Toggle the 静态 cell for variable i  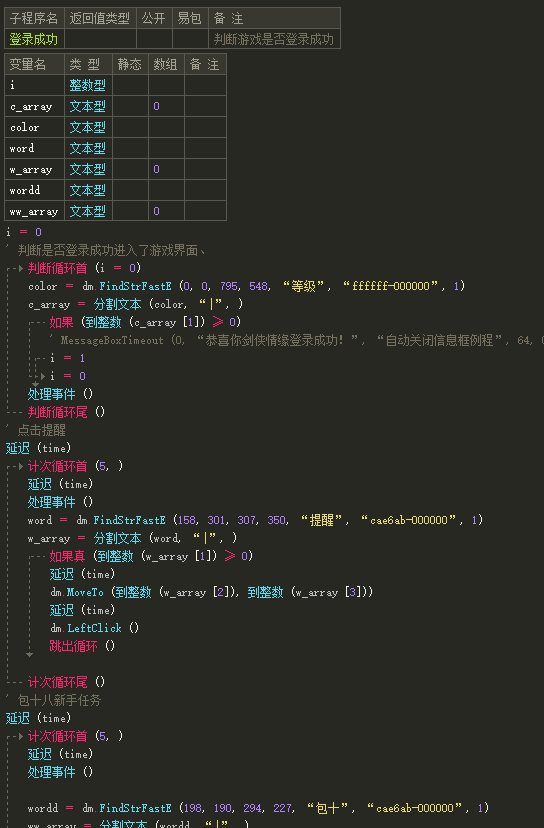tap(130, 85)
